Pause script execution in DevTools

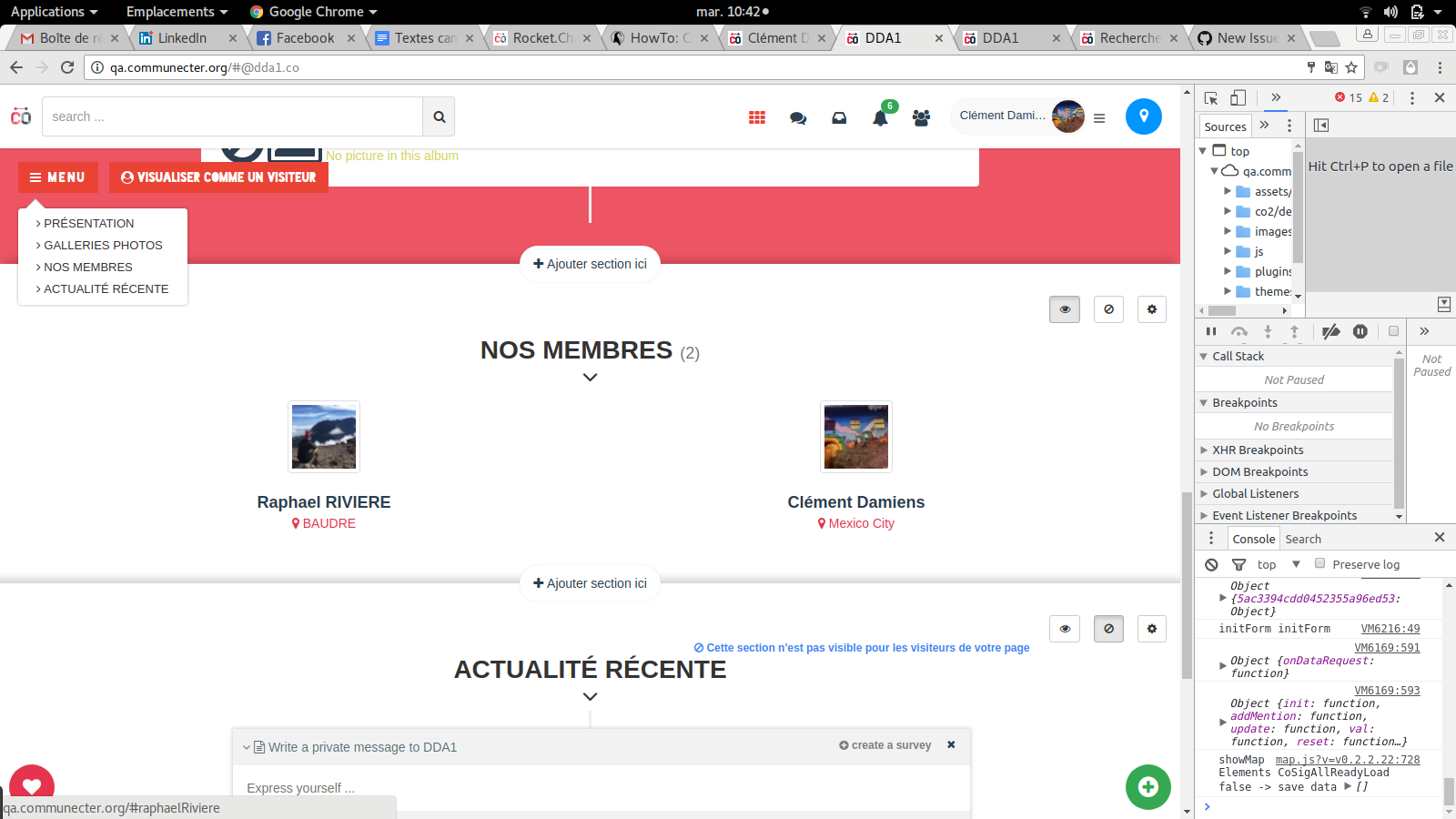(1211, 331)
